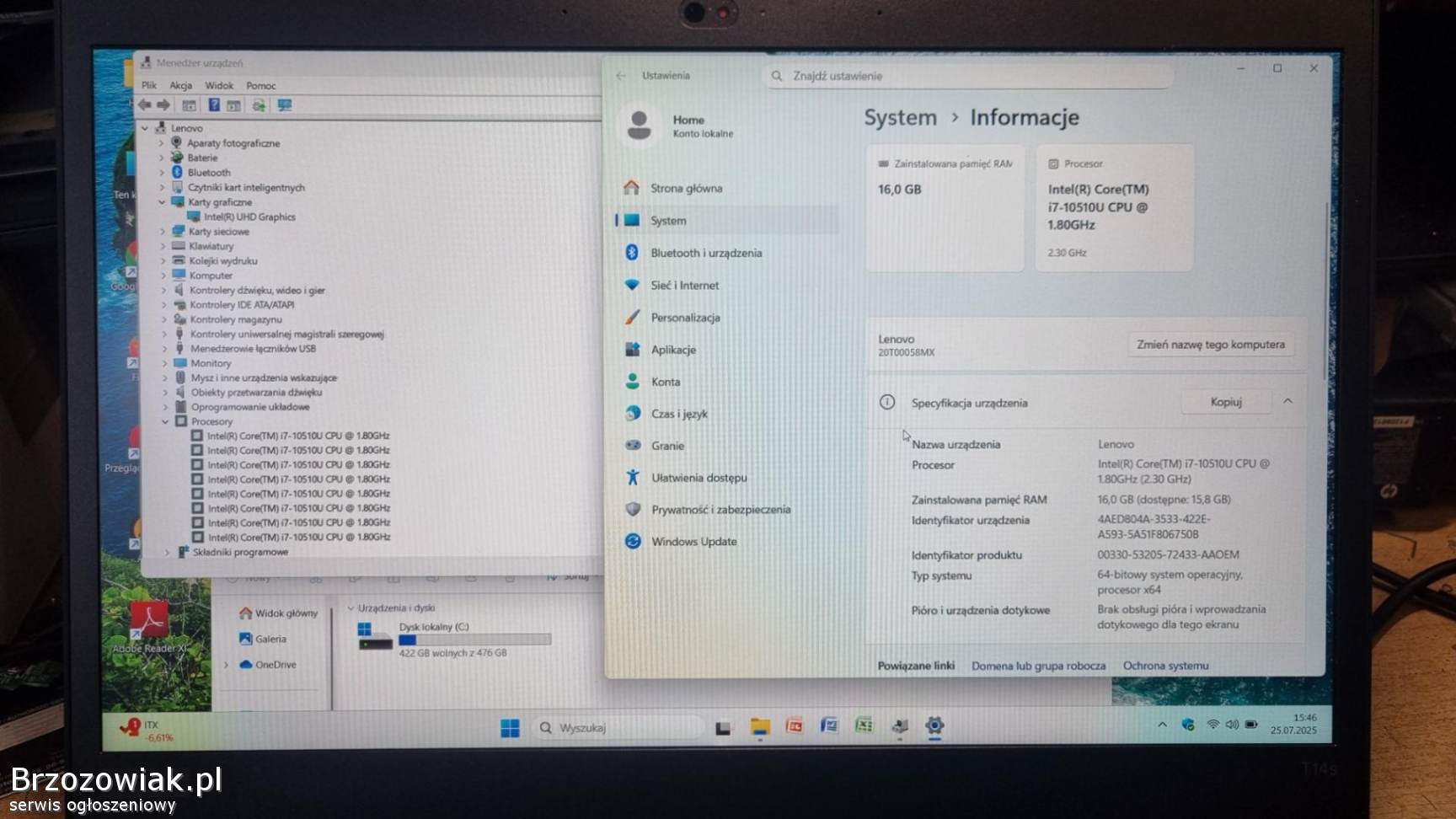The height and width of the screenshot is (819, 1456).
Task: Open Bluetooth i urządzenia settings
Action: (x=705, y=253)
